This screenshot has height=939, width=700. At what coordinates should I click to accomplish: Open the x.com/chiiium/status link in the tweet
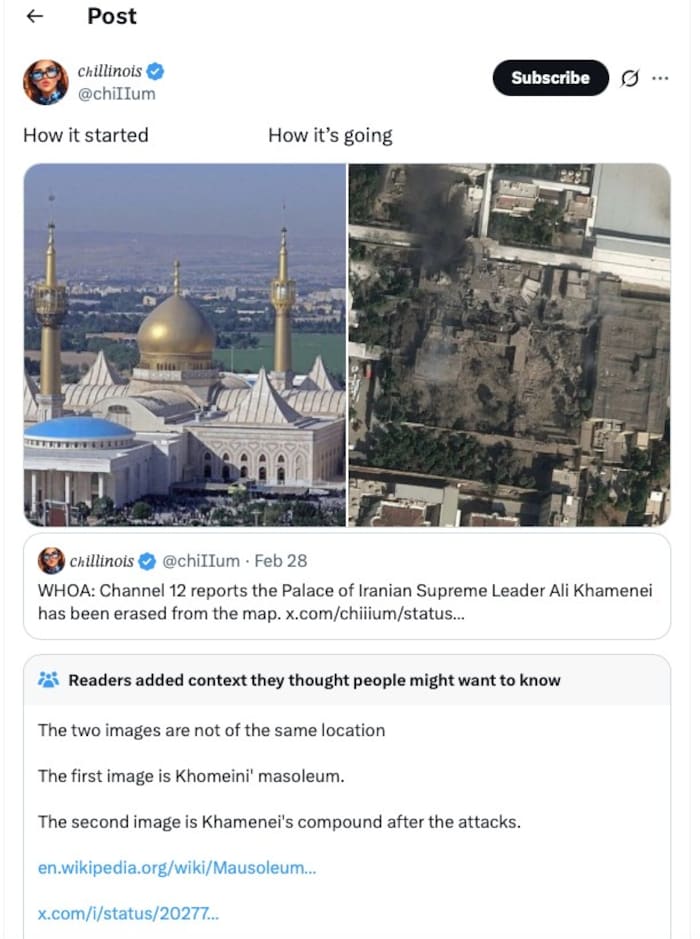[x=391, y=613]
